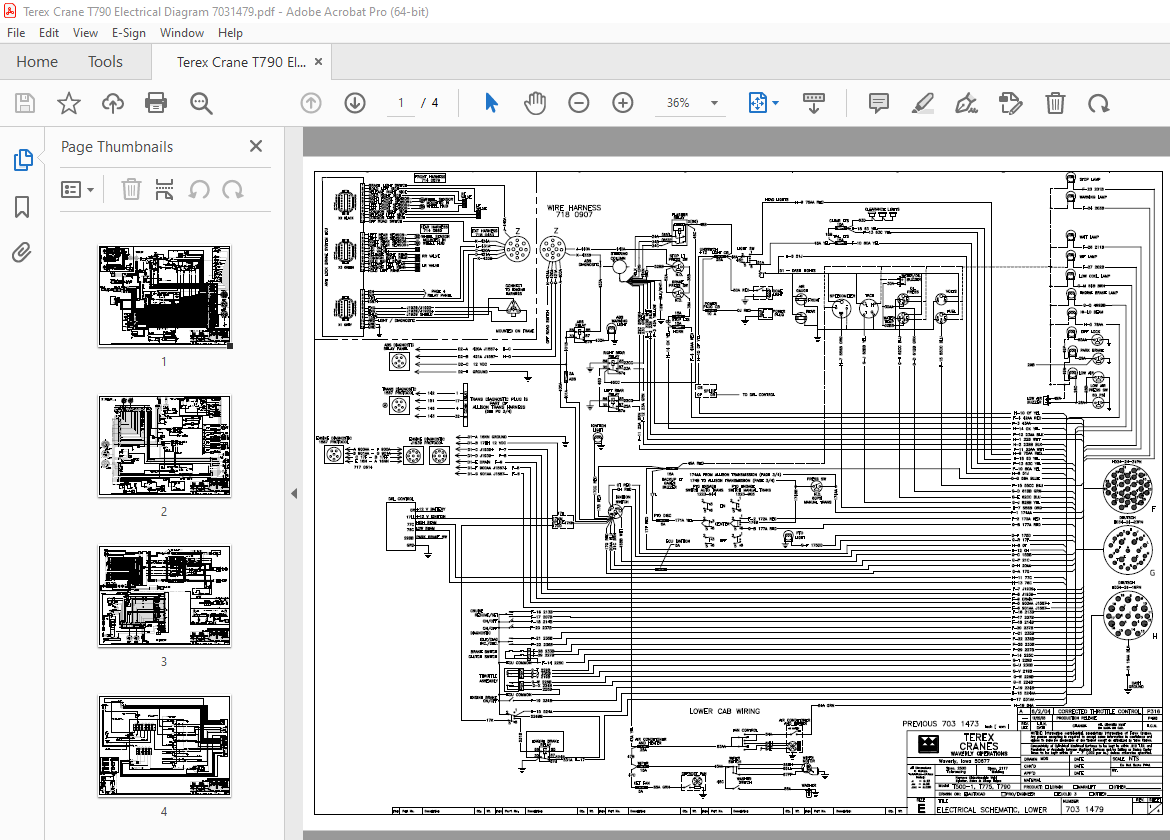Select page 4 thumbnail
Viewport: 1170px width, 840px height.
click(164, 745)
